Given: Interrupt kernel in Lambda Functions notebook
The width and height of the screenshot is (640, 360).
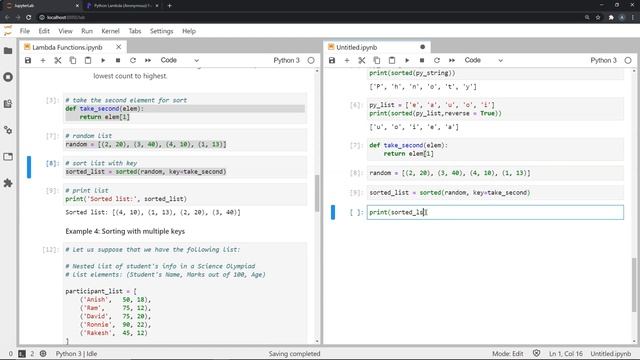Looking at the screenshot, I should coord(118,60).
